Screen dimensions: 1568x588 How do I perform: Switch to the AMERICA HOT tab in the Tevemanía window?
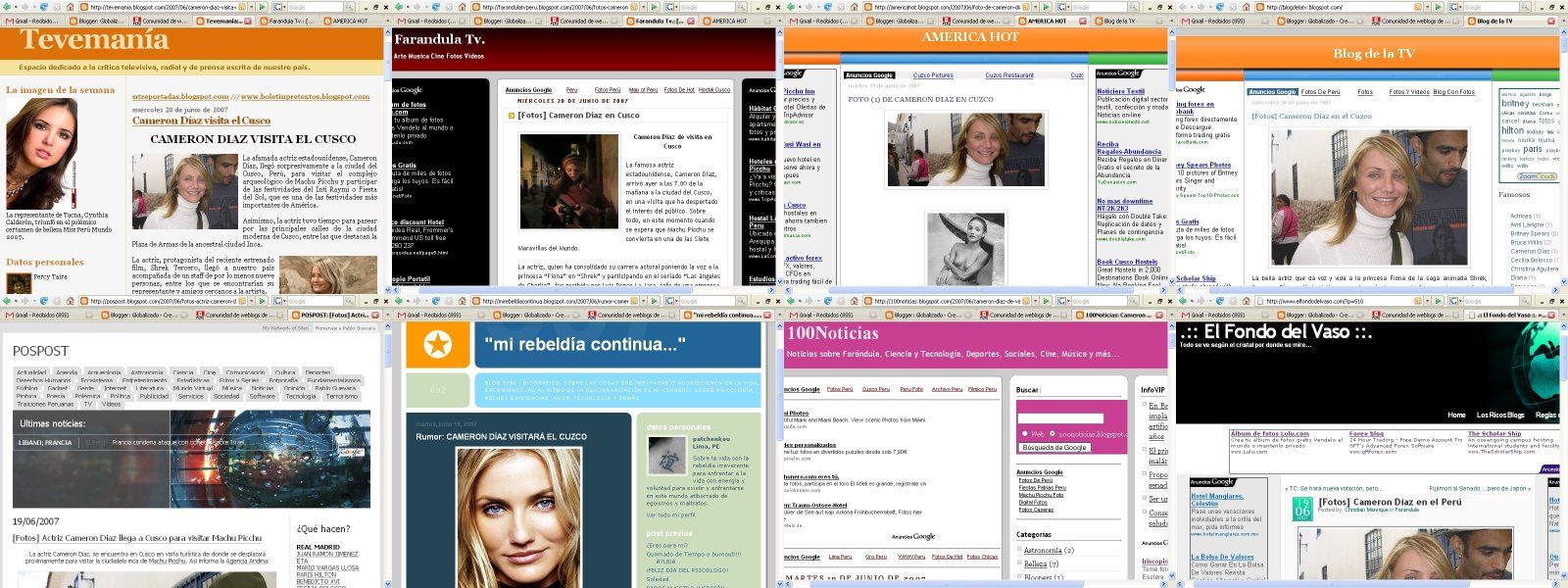coord(349,21)
